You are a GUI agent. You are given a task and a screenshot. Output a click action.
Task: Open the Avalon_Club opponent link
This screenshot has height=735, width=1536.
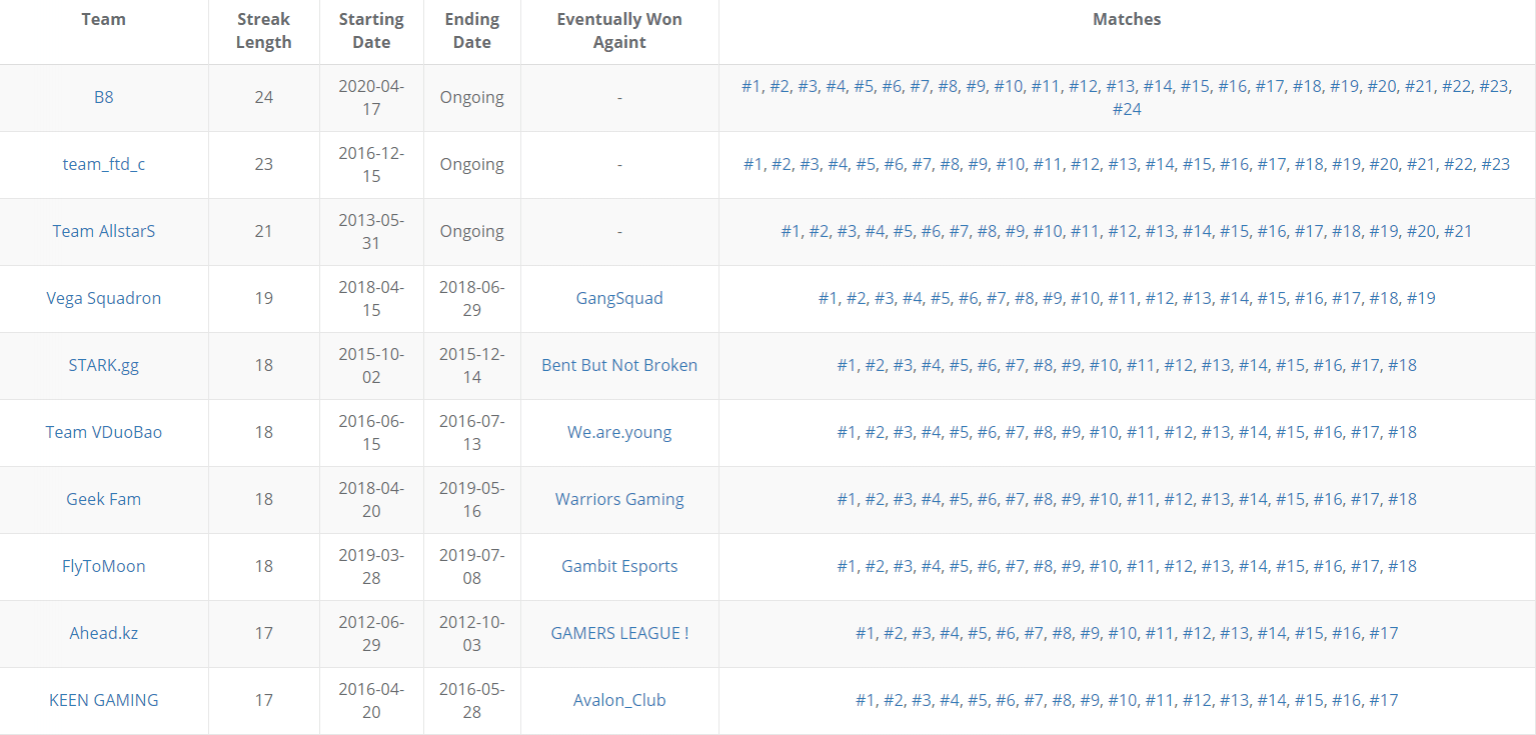[x=620, y=701]
